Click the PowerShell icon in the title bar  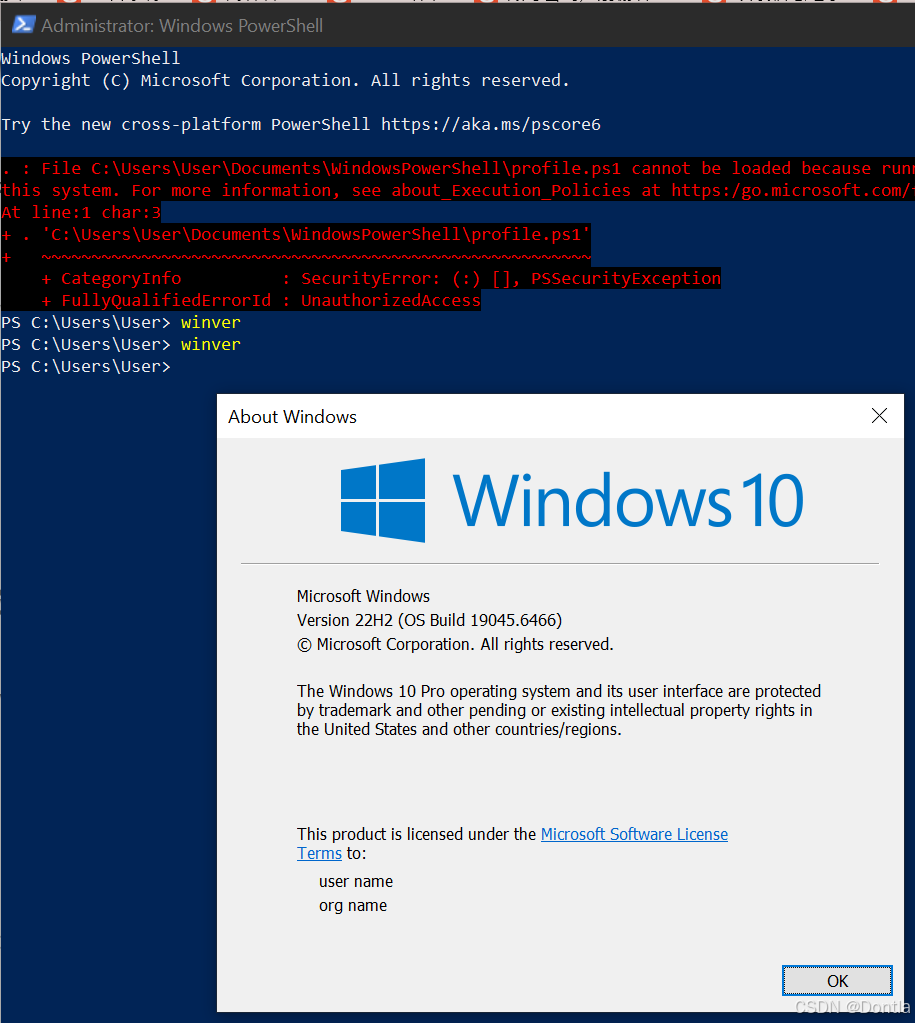coord(23,25)
